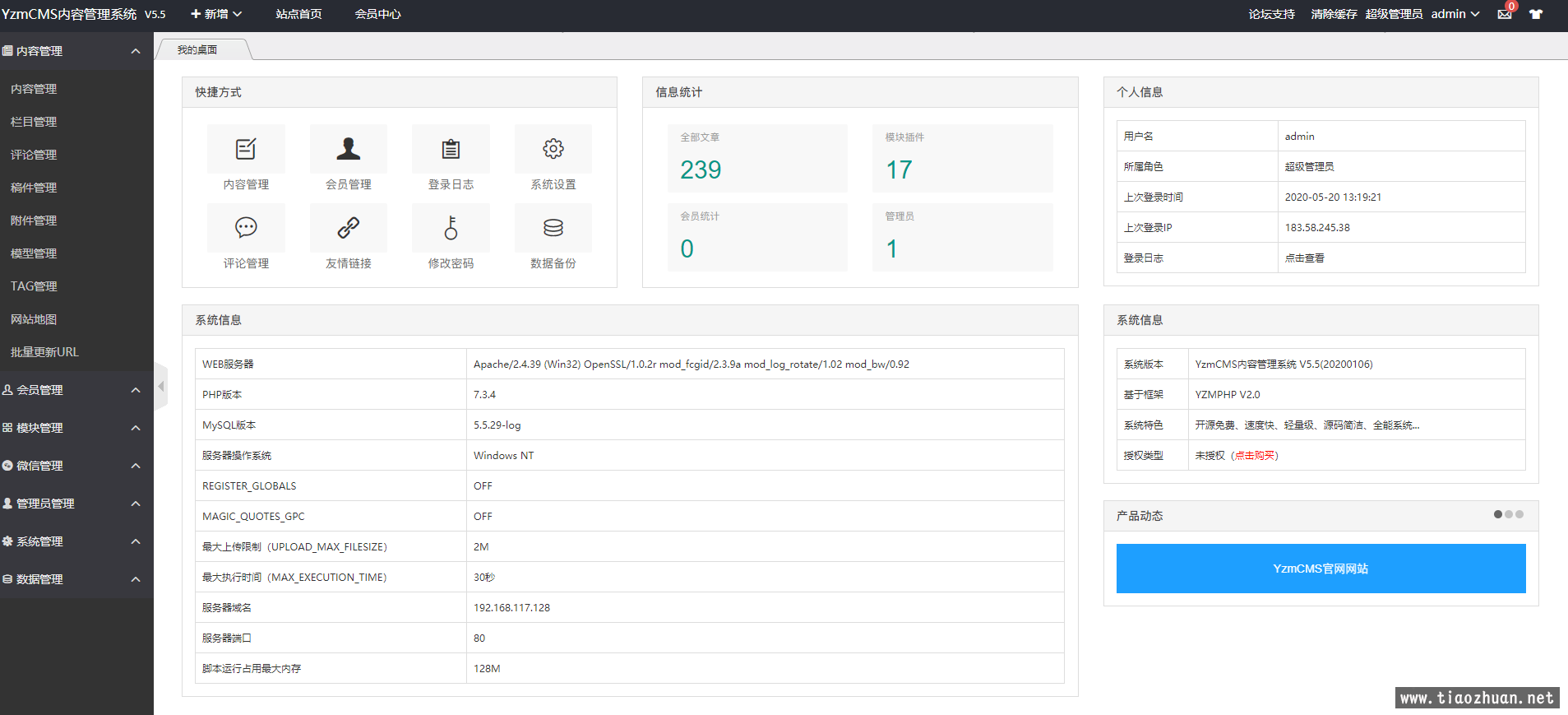Click the YzmCMS内容管理系统 logo title
The height and width of the screenshot is (715, 1568).
click(69, 14)
